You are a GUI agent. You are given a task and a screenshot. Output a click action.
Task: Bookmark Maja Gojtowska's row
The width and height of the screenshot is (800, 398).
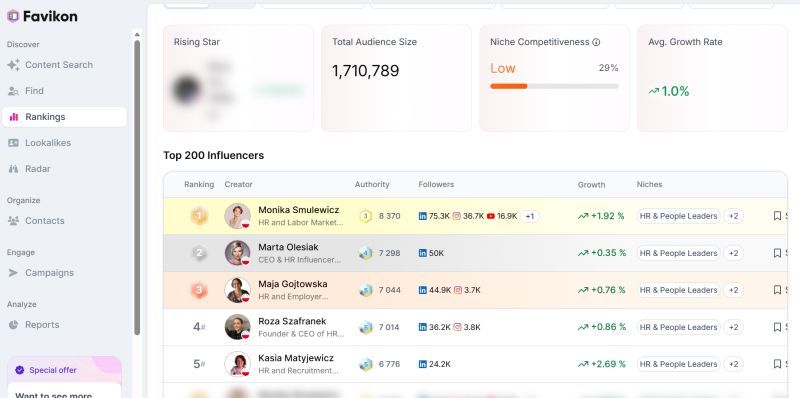point(777,290)
